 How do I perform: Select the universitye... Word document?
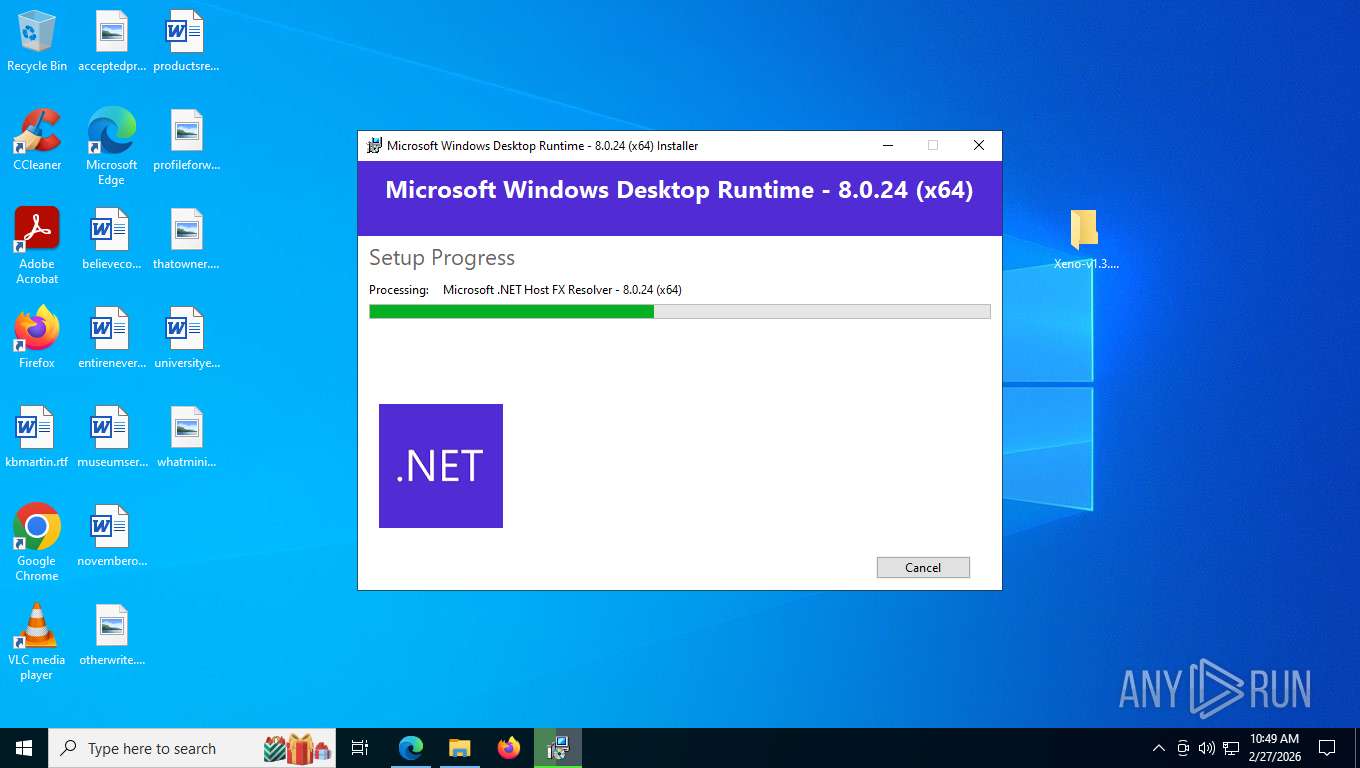pos(186,338)
